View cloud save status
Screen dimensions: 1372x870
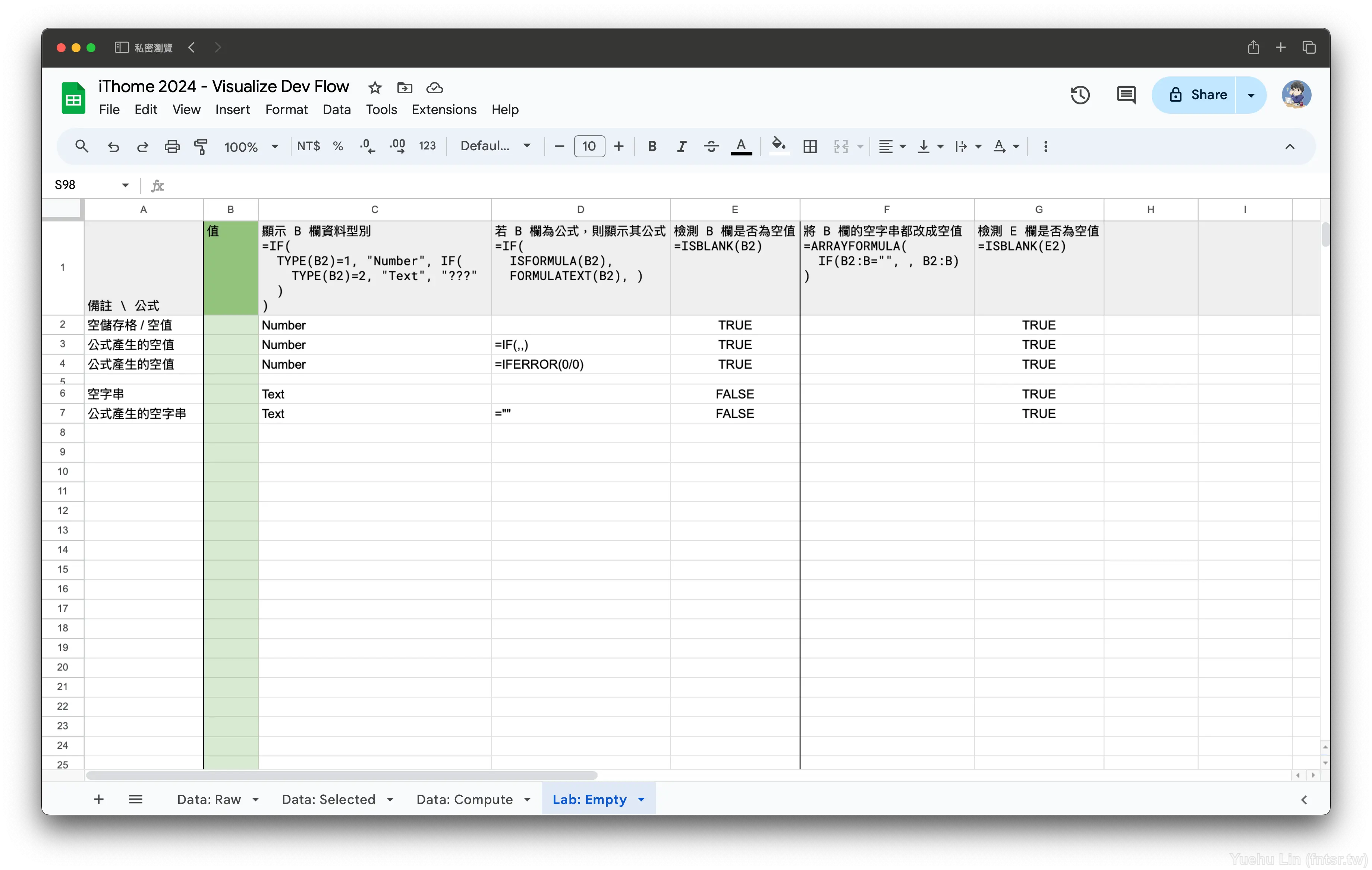(x=435, y=88)
